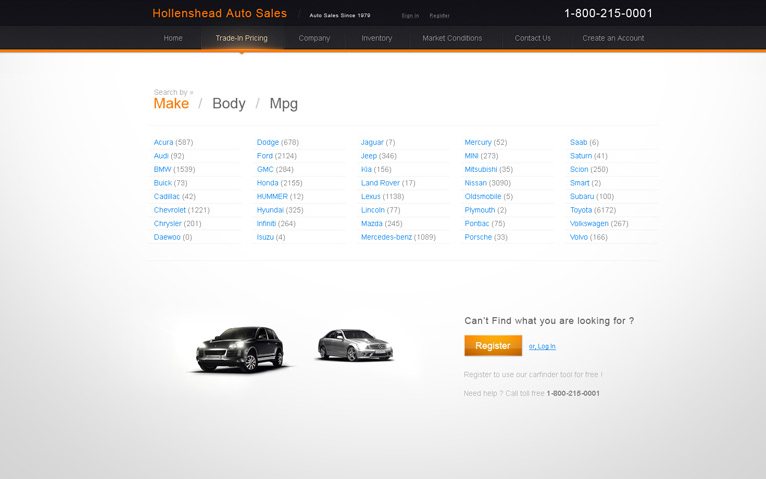Viewport: 766px width, 479px height.
Task: Open Market Conditions in navigation
Action: point(452,38)
